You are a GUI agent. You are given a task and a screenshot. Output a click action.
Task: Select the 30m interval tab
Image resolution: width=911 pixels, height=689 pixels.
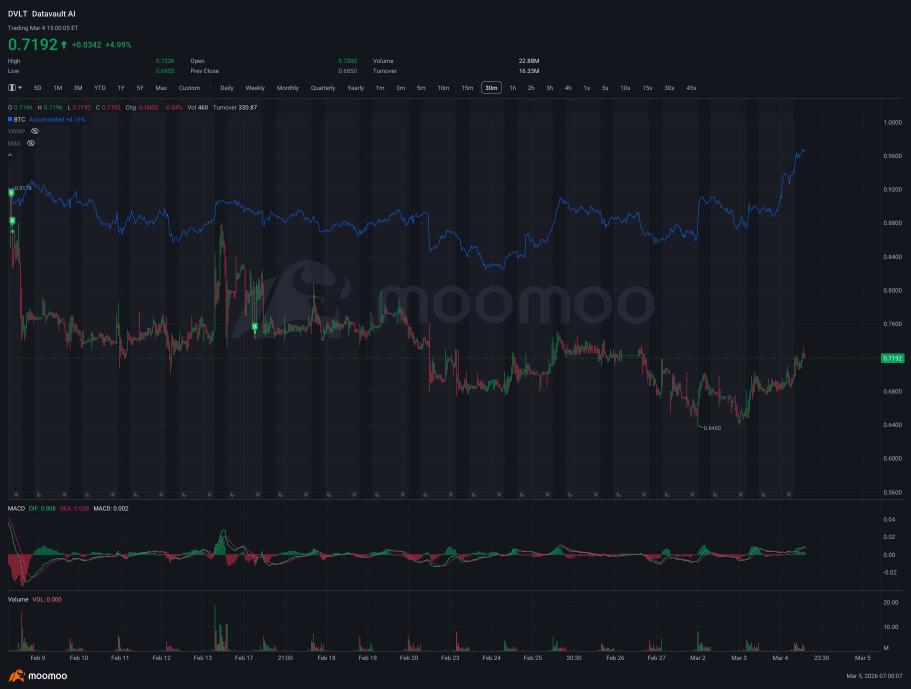[x=491, y=88]
